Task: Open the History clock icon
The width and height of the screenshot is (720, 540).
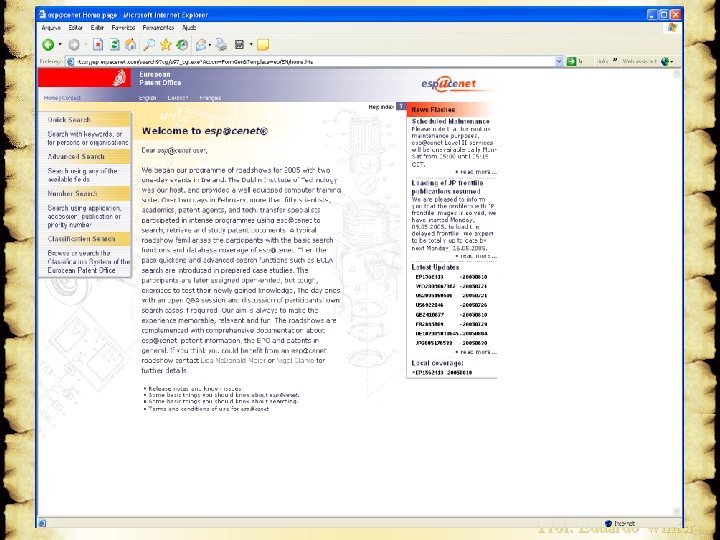Action: point(182,45)
